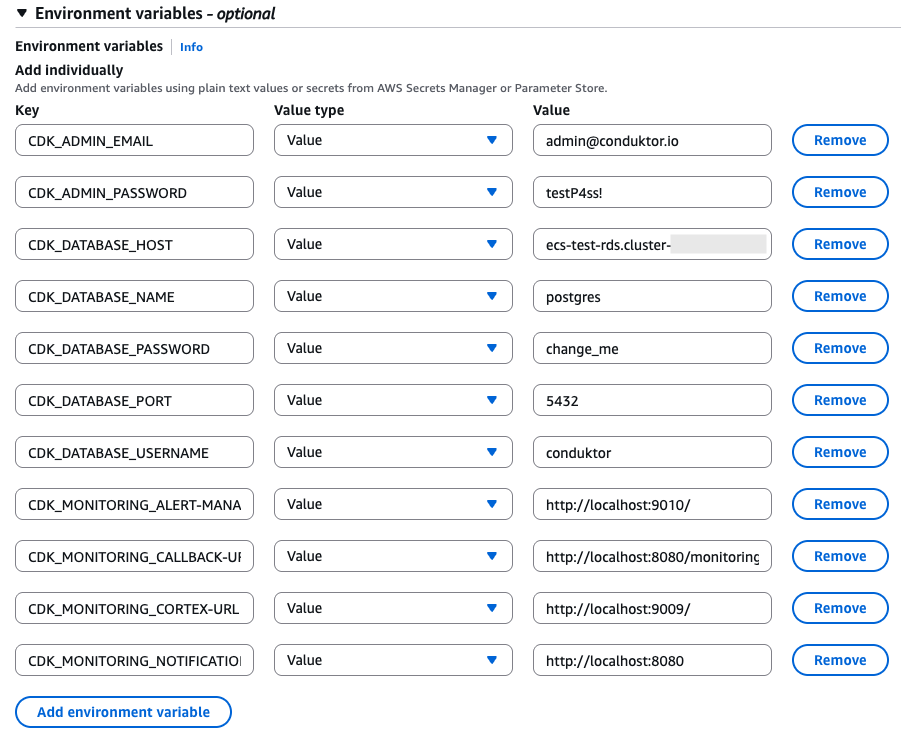
Task: Select the key field labeled CDK_MONITORING_CALLBACK-URL
Action: (133, 556)
